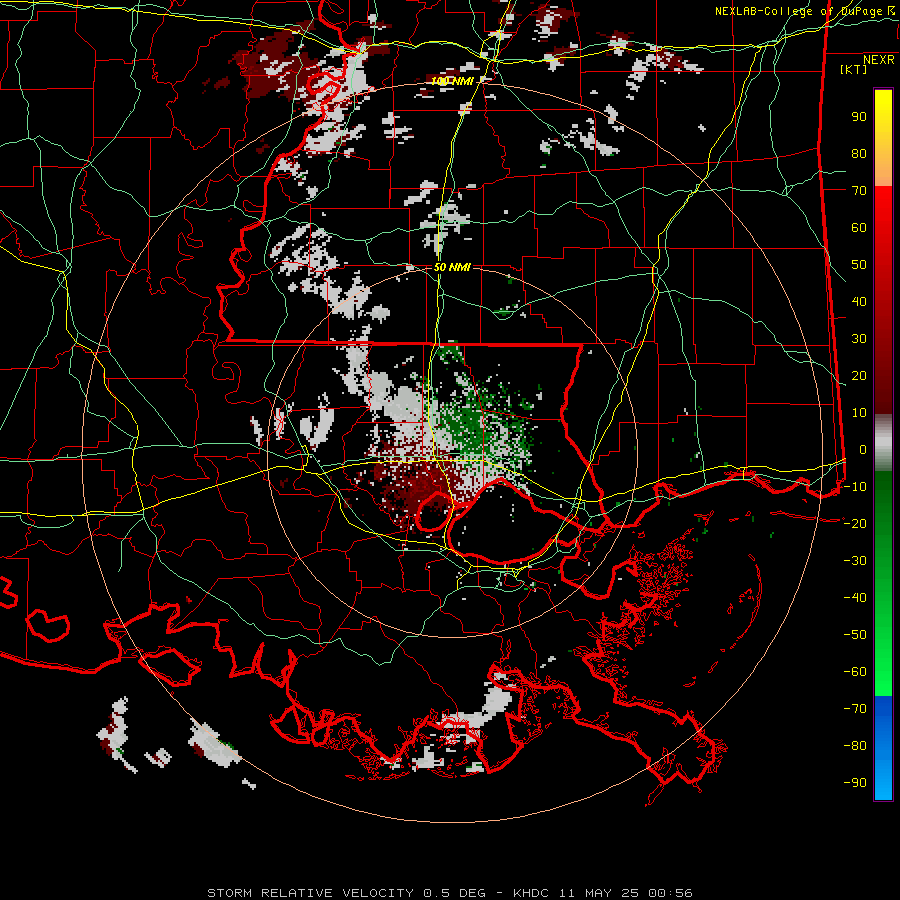The height and width of the screenshot is (900, 900).
Task: Click the KHDC station identifier in the caption
Action: click(x=531, y=893)
